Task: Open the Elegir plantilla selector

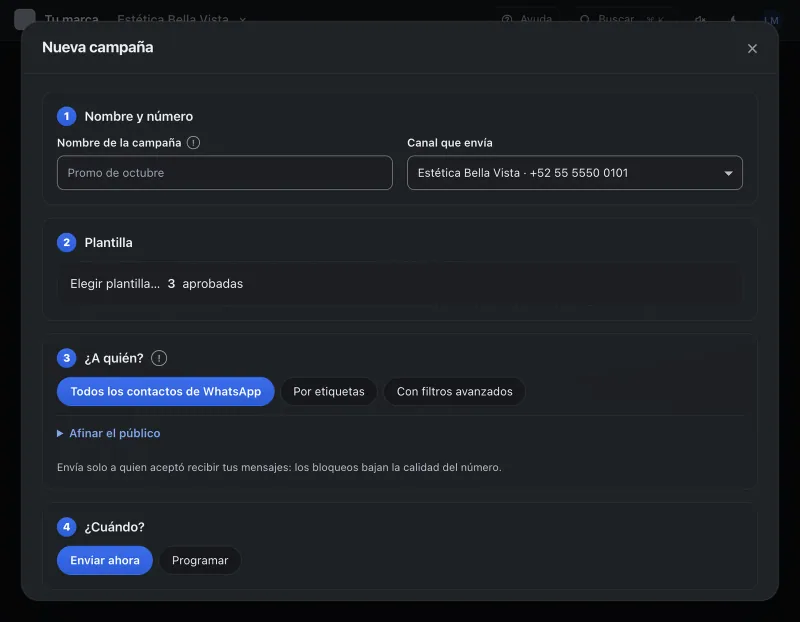Action: (x=399, y=284)
